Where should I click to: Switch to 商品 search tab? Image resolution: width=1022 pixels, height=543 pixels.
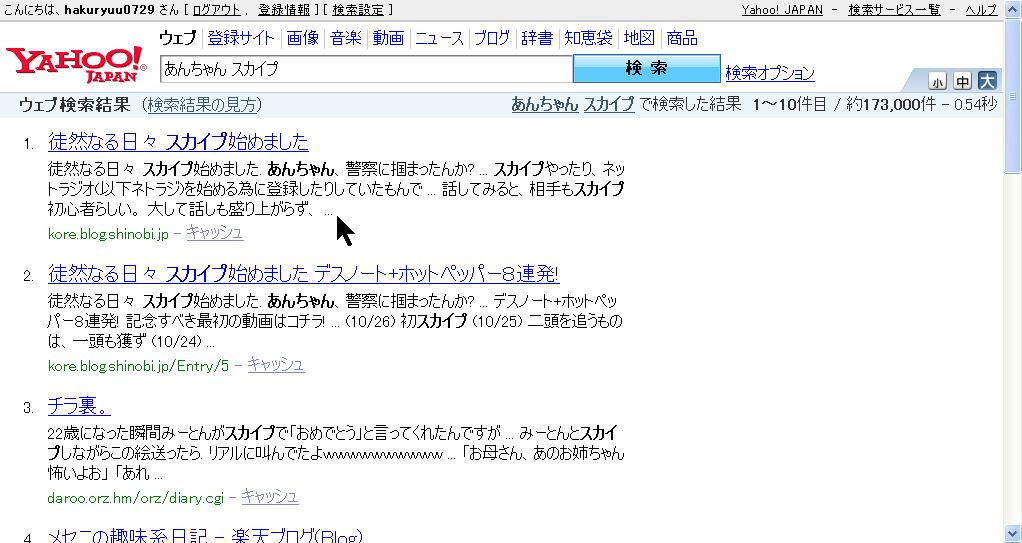682,38
